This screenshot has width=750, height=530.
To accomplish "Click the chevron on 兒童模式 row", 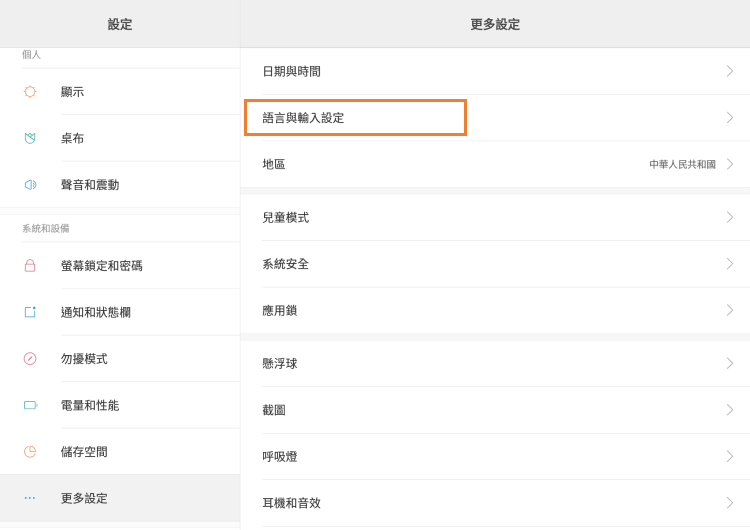I will 730,217.
